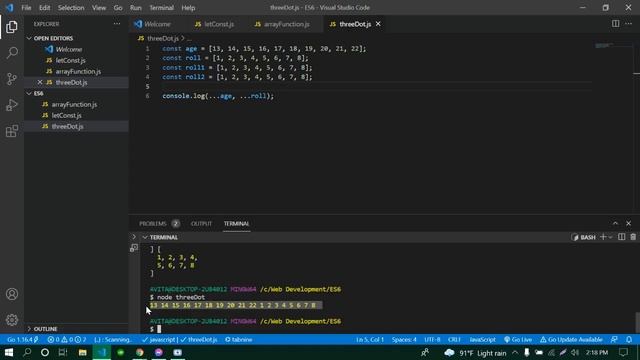Image resolution: width=640 pixels, height=360 pixels.
Task: Collapse the Terminal group chevron
Action: click(x=145, y=237)
